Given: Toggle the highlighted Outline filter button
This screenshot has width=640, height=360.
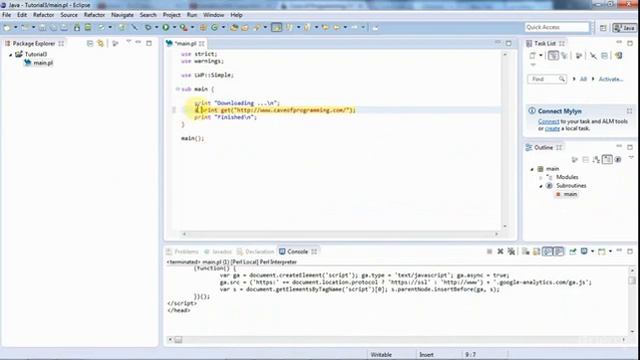Looking at the screenshot, I should [x=607, y=160].
